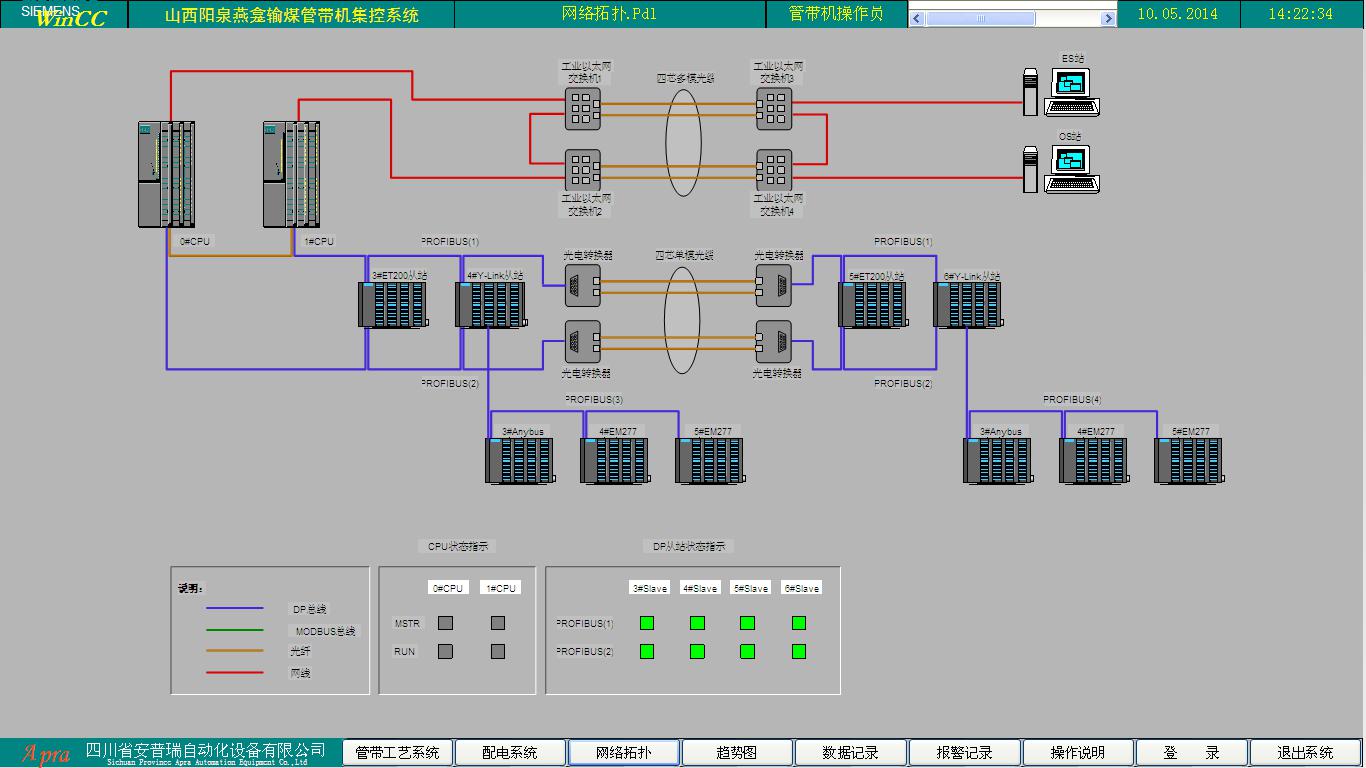Click the 0#CPU MSTR status indicator
1366x768 pixels.
click(446, 623)
